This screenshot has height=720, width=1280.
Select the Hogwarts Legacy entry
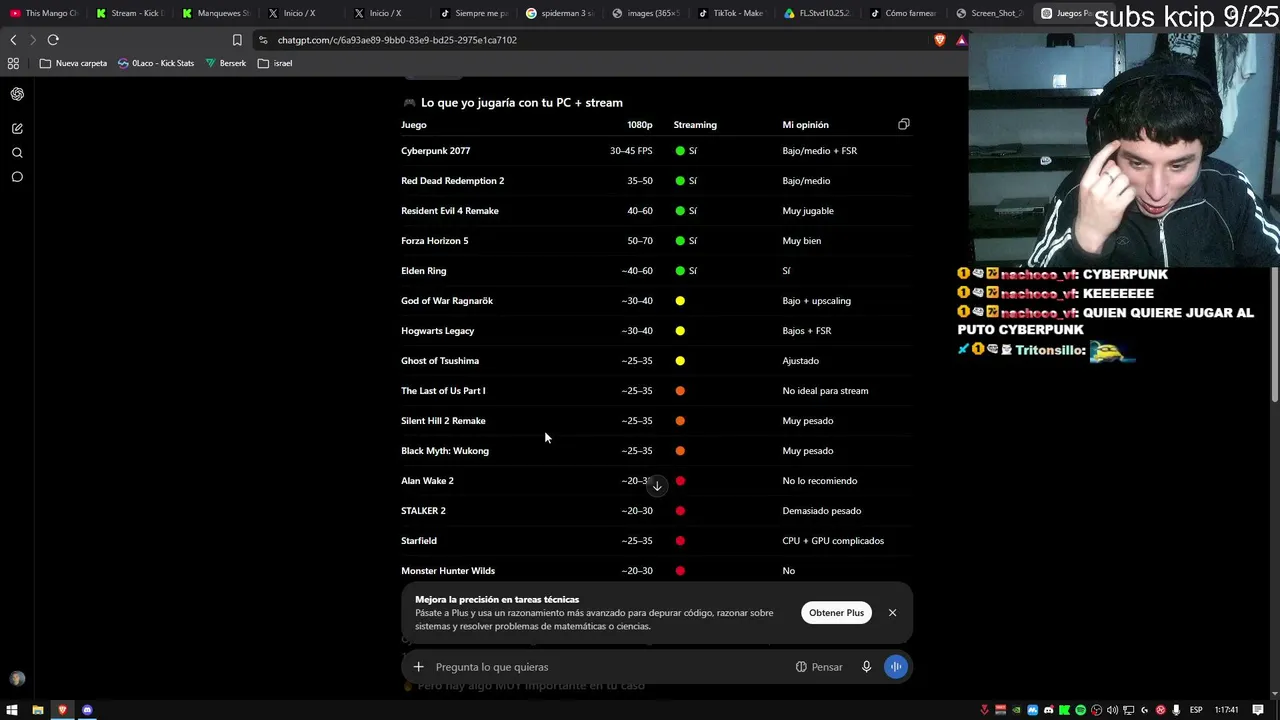click(438, 331)
